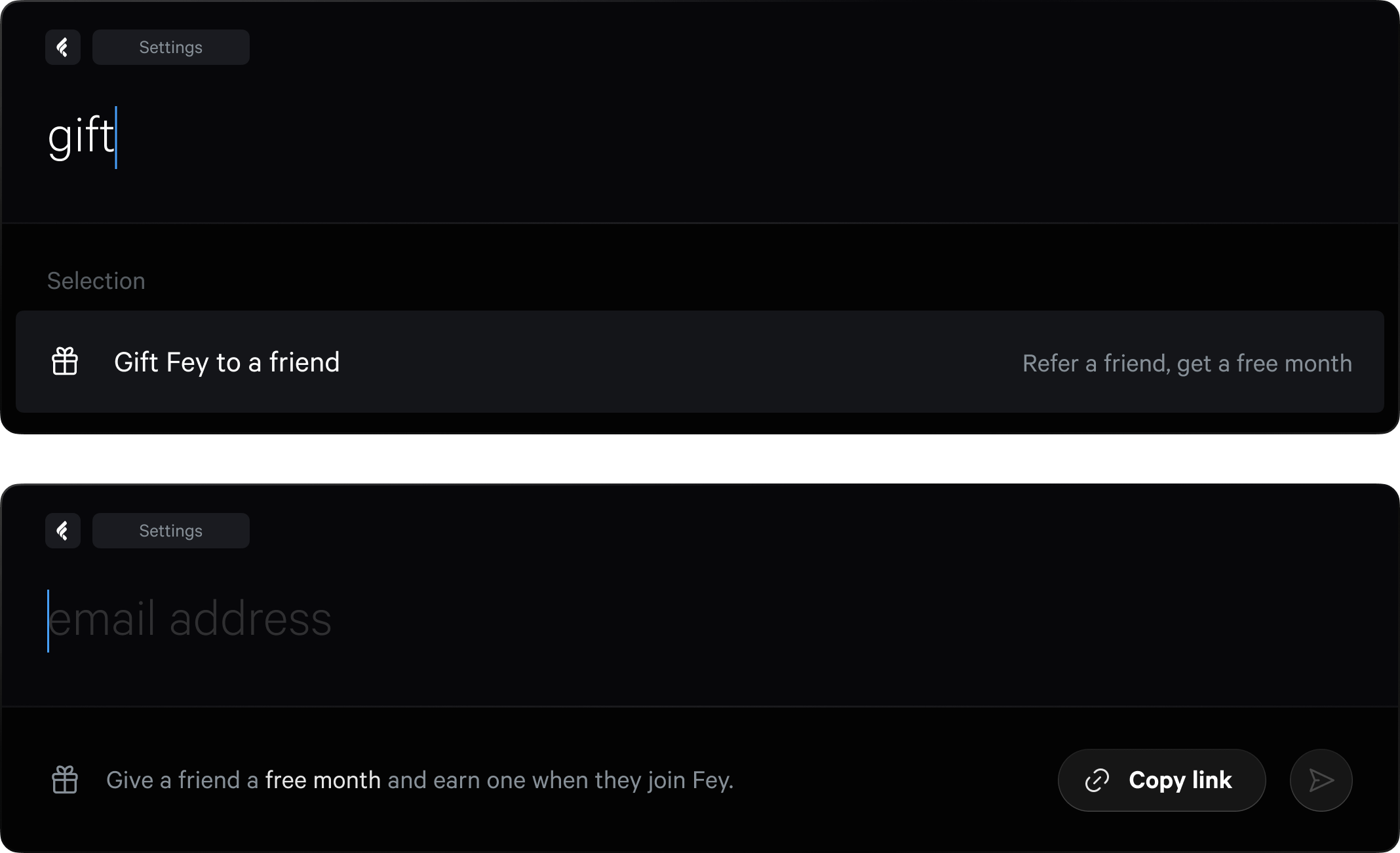Screen dimensions: 1400x853
Task: Click the empty middle of the highlighted result row
Action: coord(682,362)
